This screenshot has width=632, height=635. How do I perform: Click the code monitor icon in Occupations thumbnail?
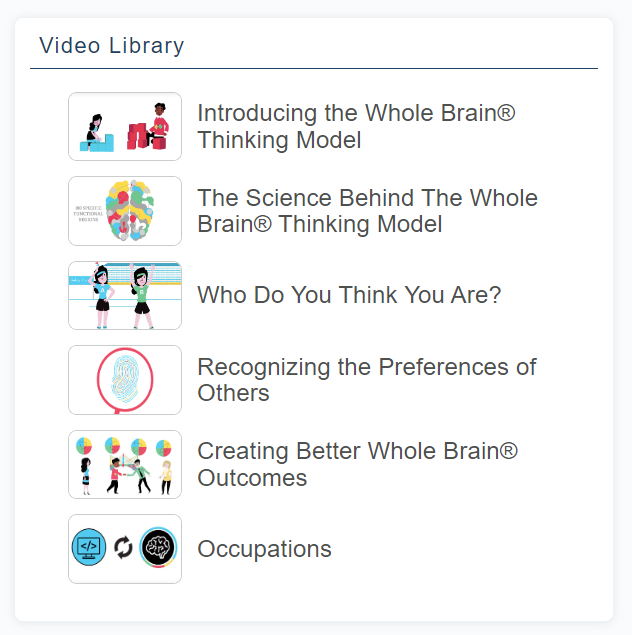91,547
